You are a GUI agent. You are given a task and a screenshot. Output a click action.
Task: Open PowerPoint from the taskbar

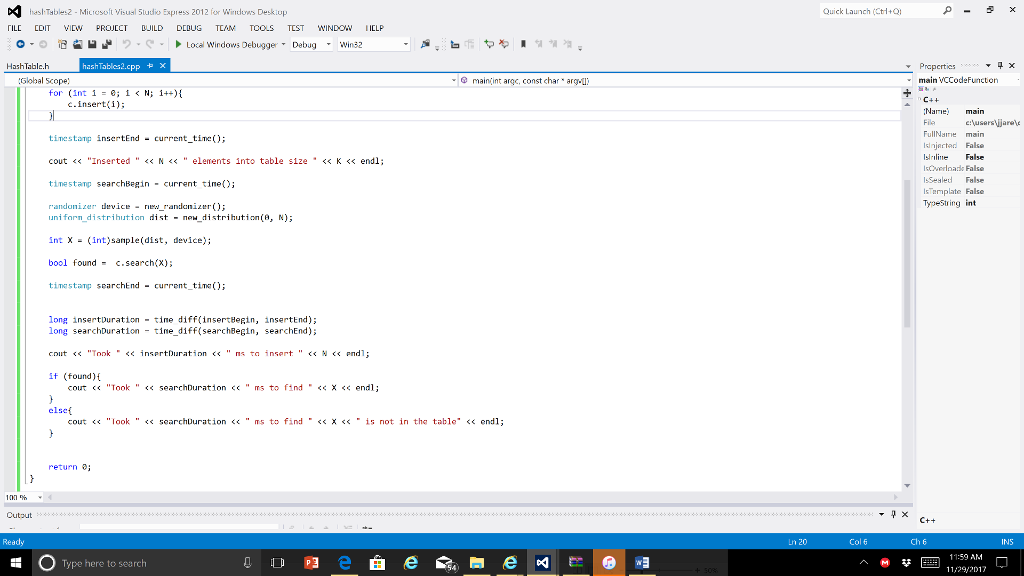click(311, 563)
